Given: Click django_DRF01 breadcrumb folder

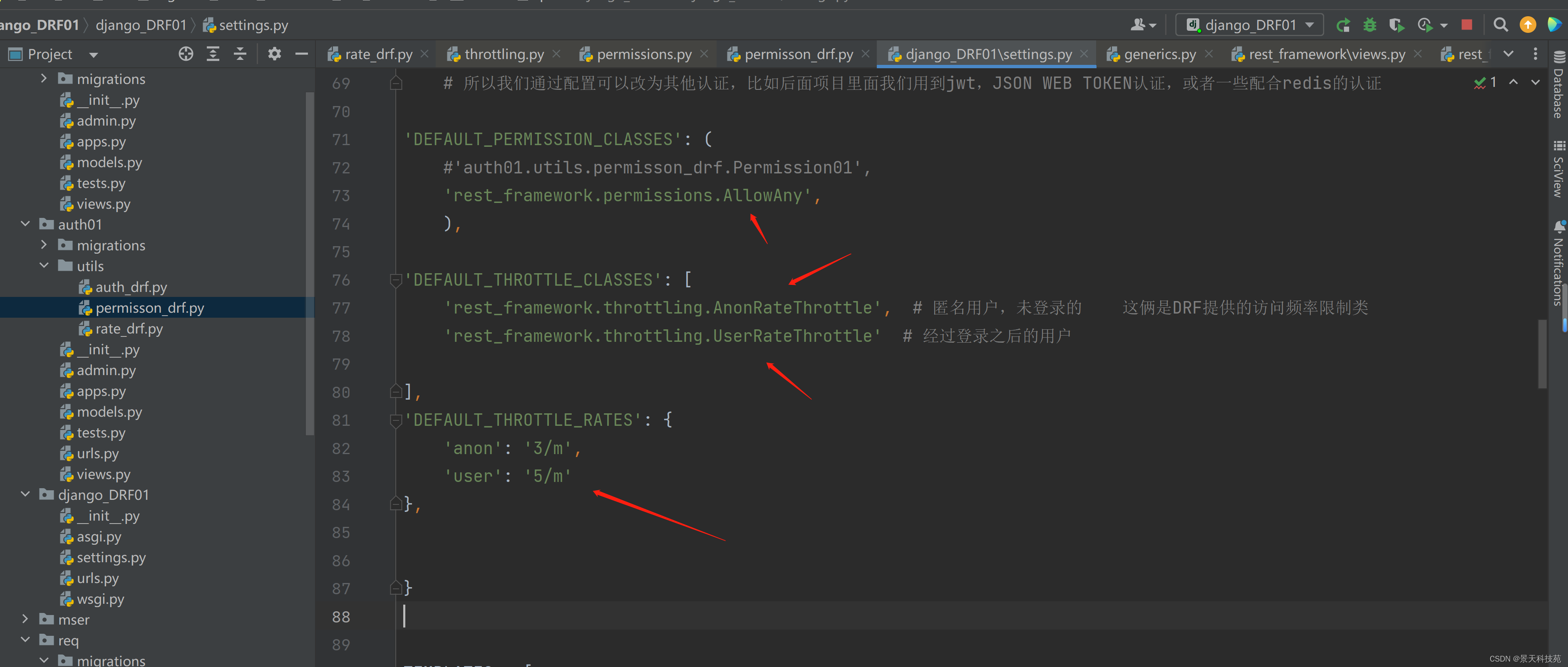Looking at the screenshot, I should [x=141, y=25].
